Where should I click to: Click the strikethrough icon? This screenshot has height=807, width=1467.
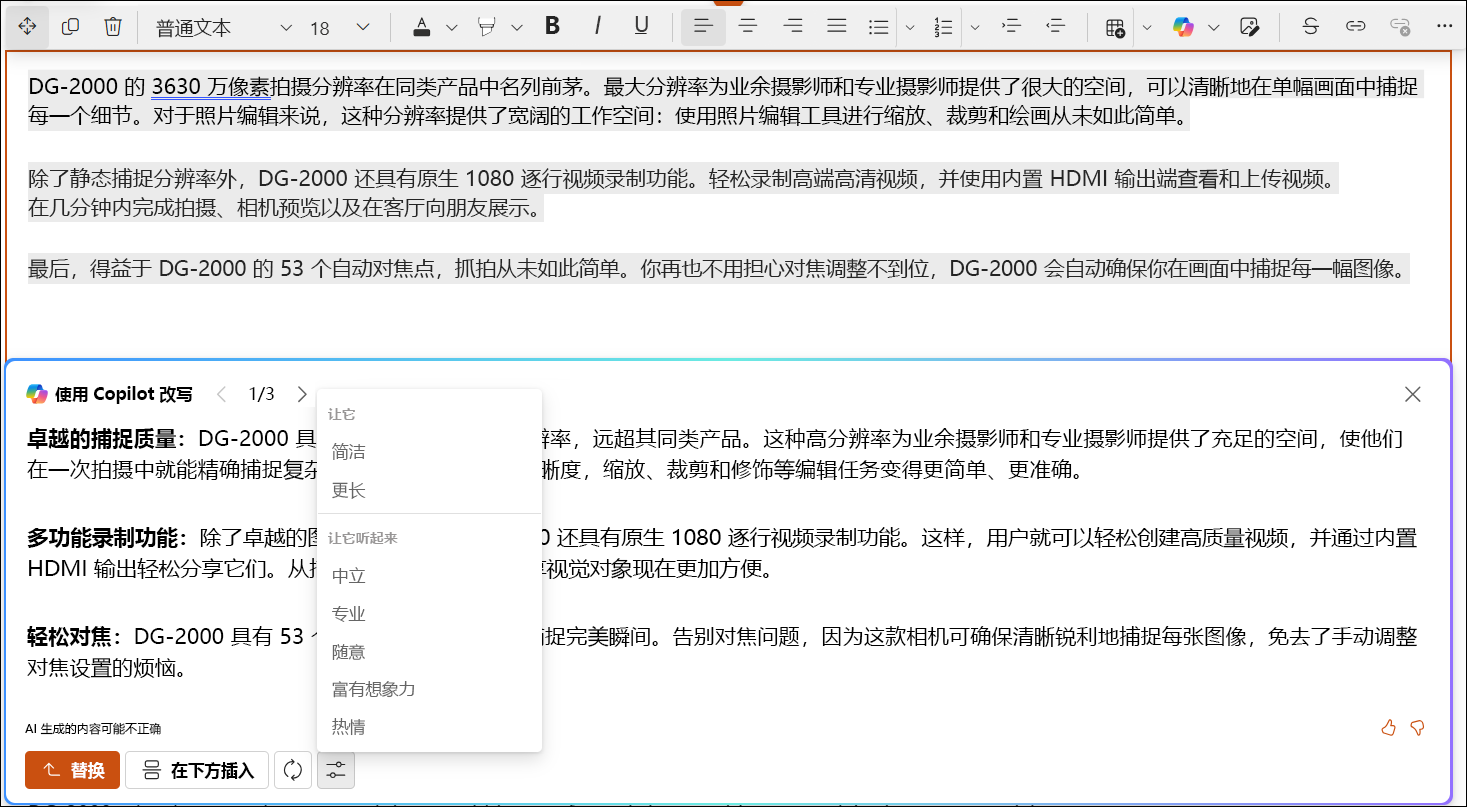1311,27
